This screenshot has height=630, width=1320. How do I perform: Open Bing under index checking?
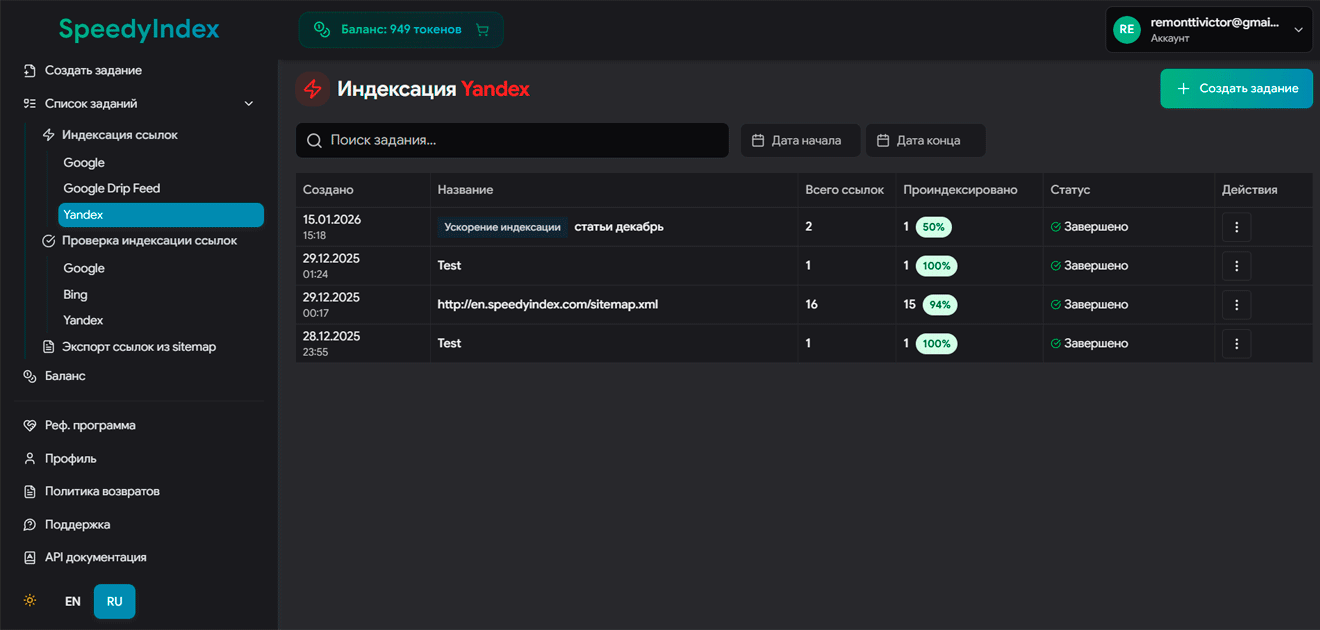coord(76,295)
